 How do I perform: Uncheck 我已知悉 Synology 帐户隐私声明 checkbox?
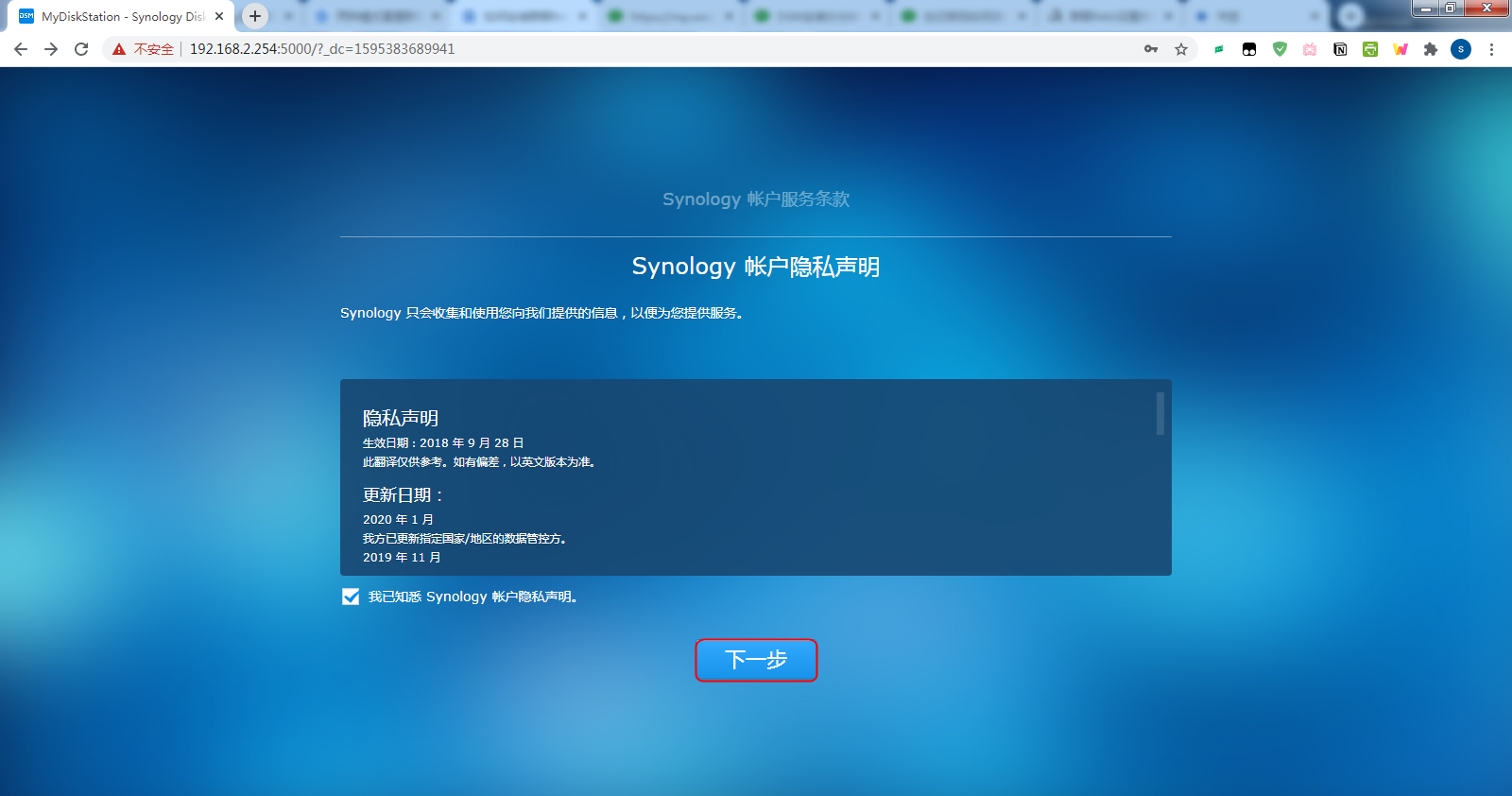(x=351, y=597)
